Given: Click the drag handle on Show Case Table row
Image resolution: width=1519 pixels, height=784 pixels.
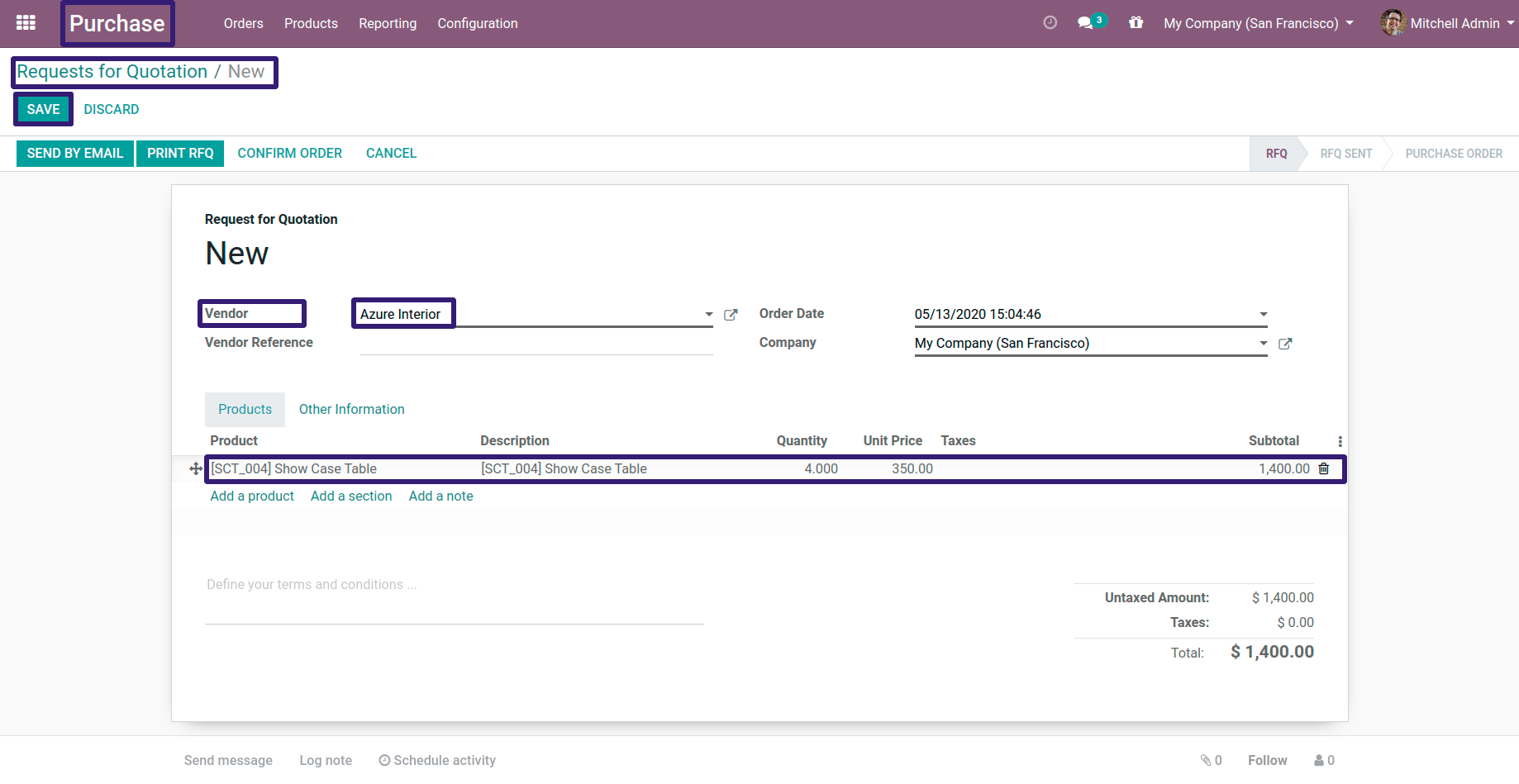Looking at the screenshot, I should [x=196, y=468].
